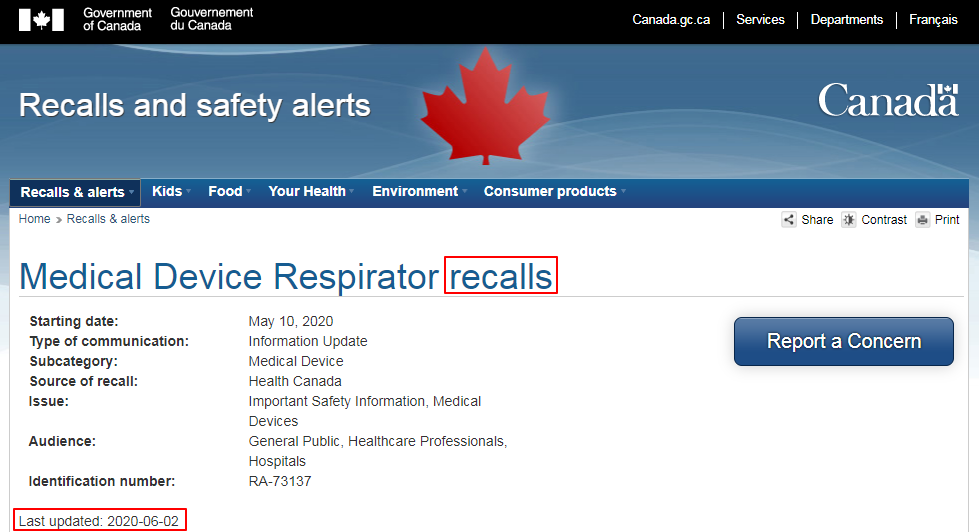Open the Consumer products menu

pos(552,191)
